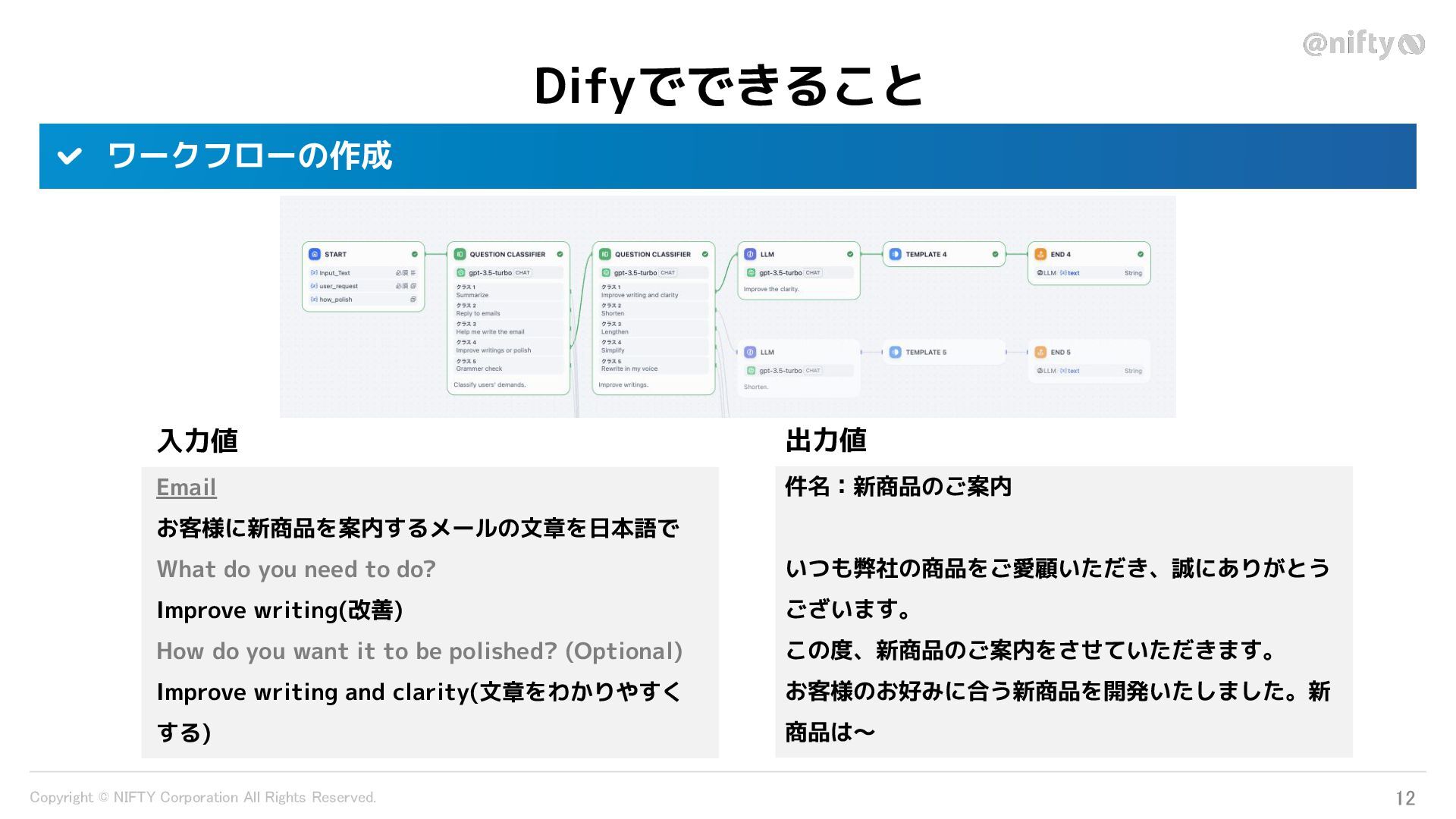Click the START node home icon
Viewport: 1456px width, 819px height.
[315, 254]
